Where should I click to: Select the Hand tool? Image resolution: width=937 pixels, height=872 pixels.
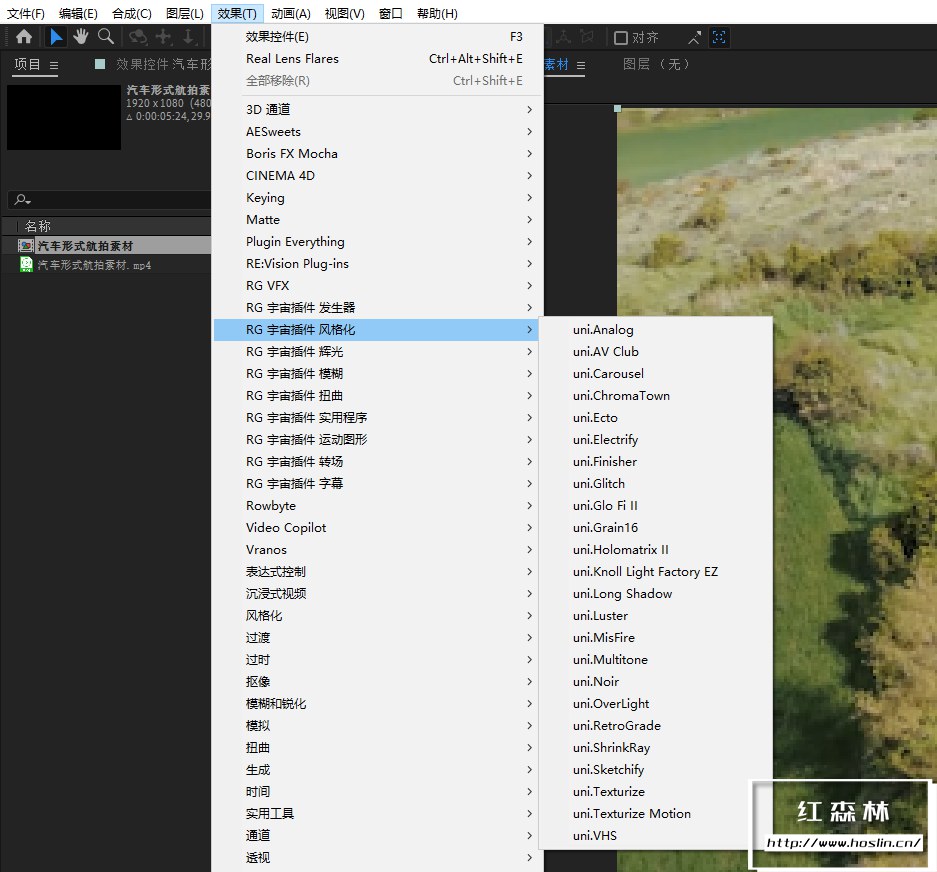81,37
